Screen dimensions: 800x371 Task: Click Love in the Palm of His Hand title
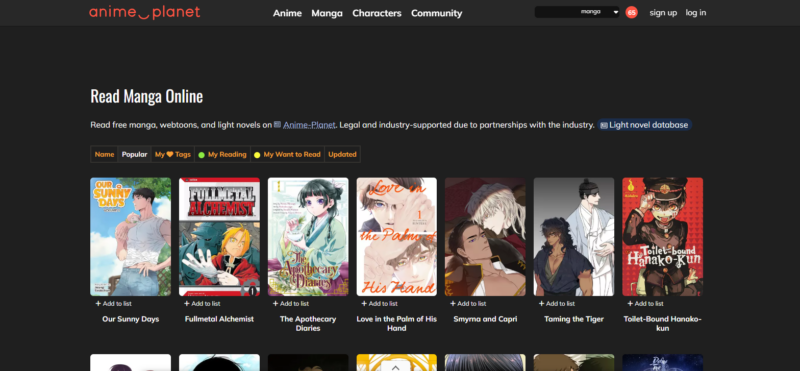[x=396, y=324]
